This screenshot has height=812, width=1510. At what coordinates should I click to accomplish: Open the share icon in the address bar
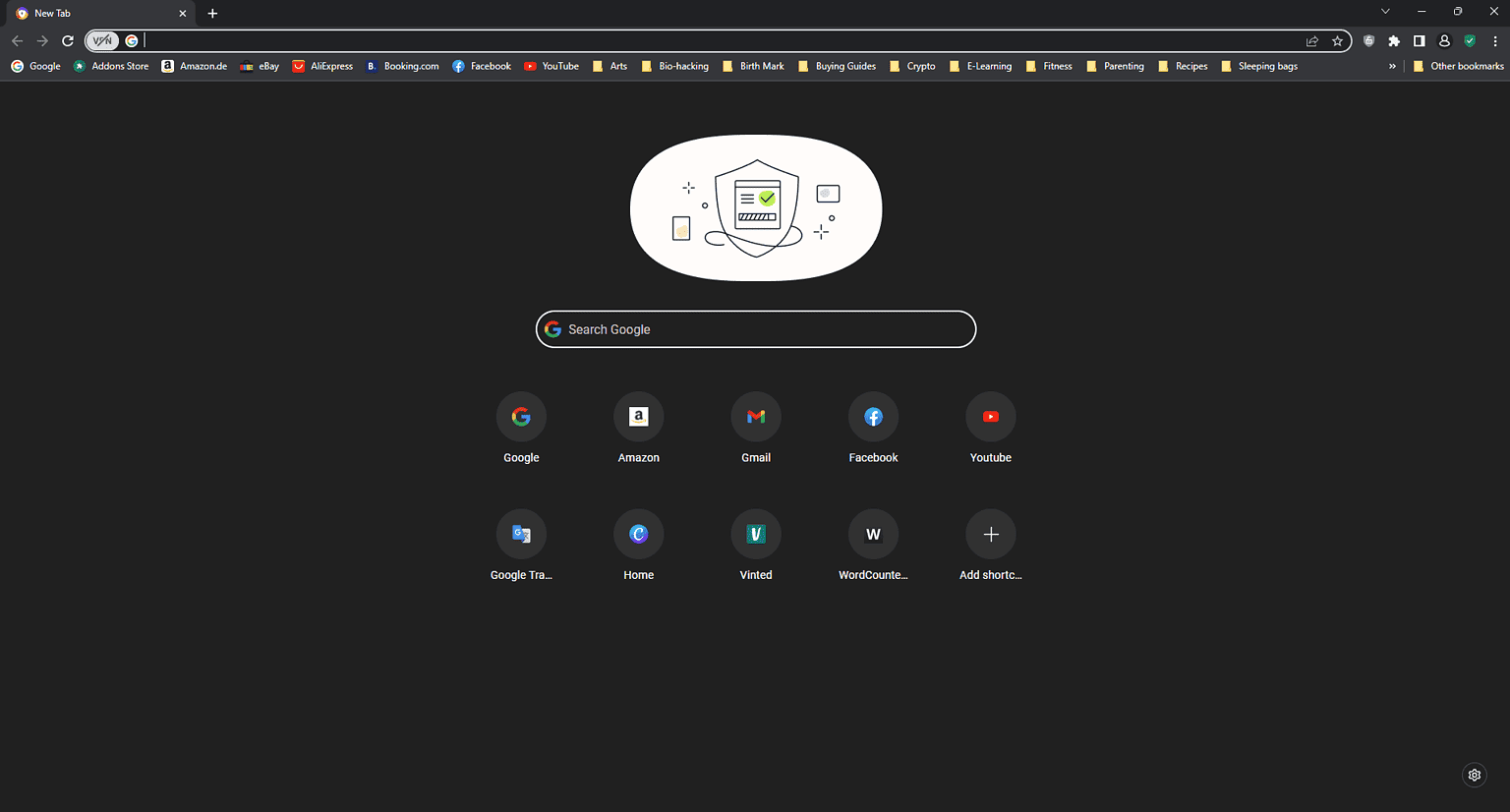[x=1313, y=41]
